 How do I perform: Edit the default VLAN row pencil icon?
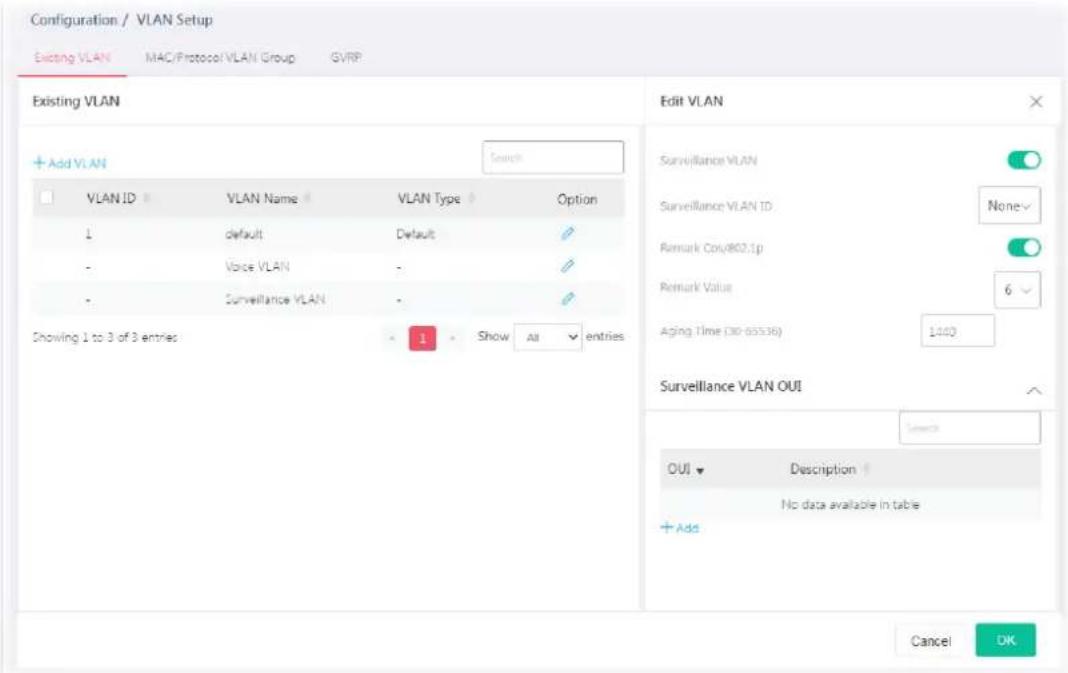[x=567, y=234]
